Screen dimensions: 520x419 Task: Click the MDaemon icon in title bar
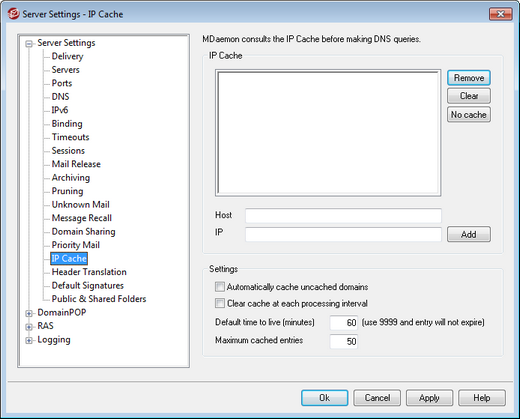point(13,14)
